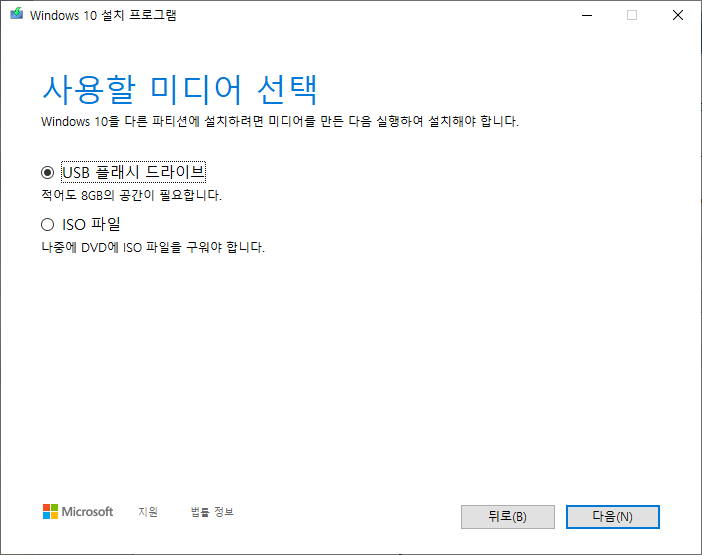Click the Microsoft logo in the footer
This screenshot has height=555, width=702.
[x=78, y=512]
